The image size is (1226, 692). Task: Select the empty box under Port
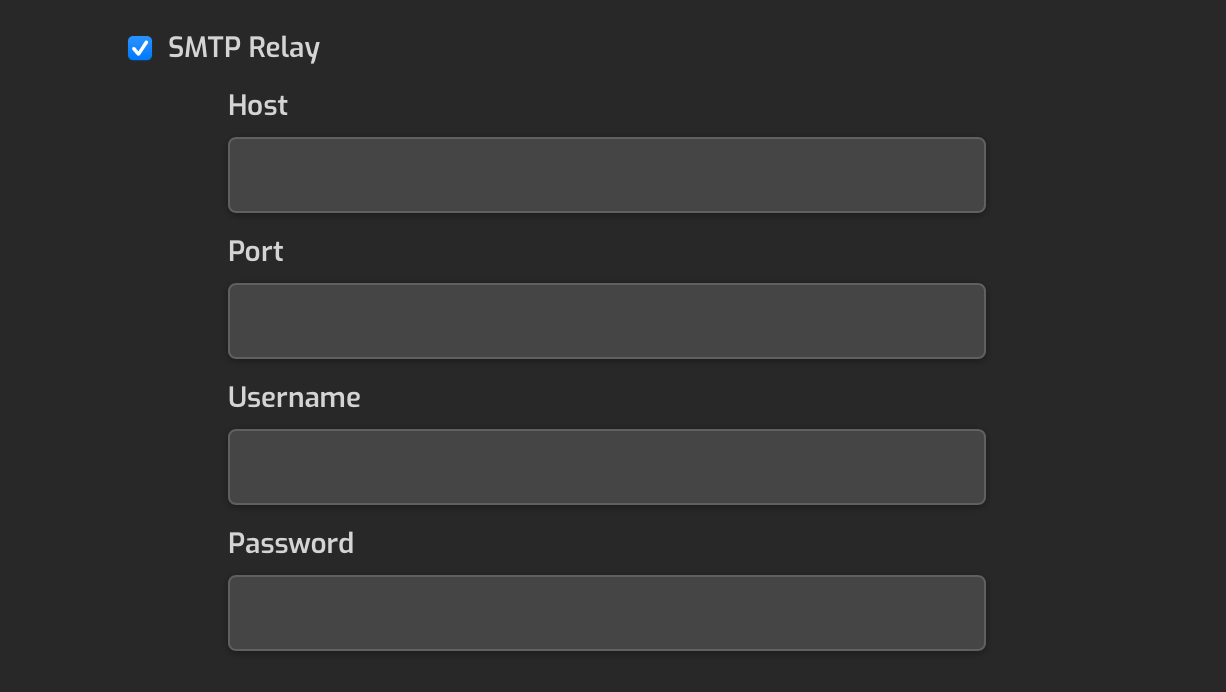coord(607,321)
